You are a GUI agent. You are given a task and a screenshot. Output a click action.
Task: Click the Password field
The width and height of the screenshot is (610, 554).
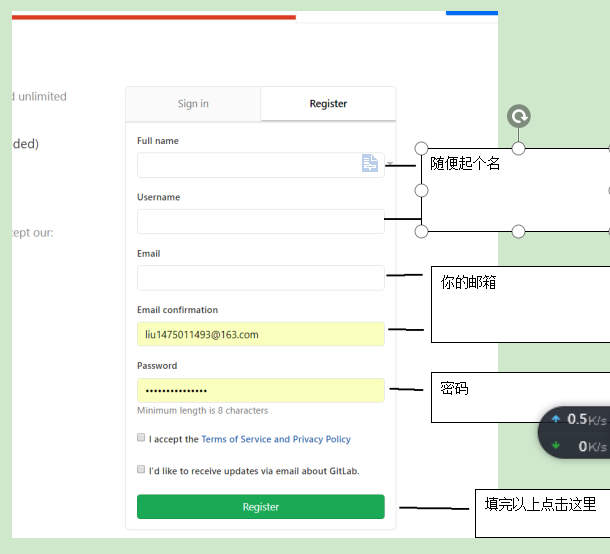tap(261, 390)
